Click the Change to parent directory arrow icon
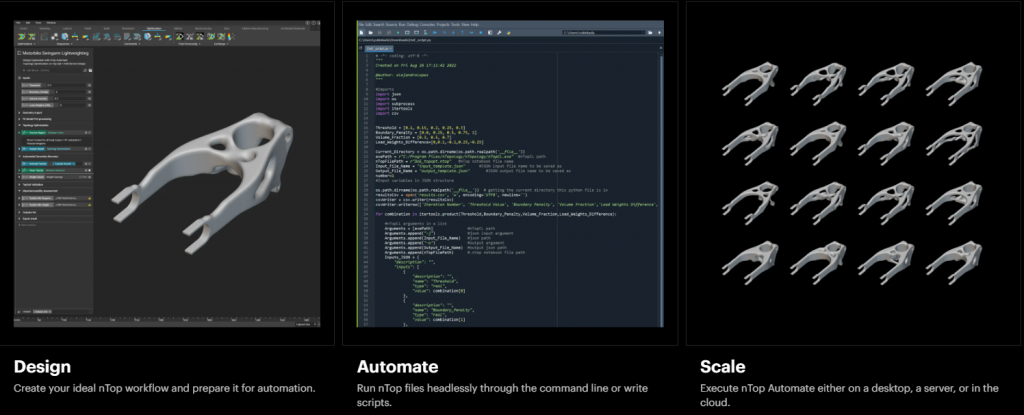This screenshot has height=415, width=1024. [x=659, y=33]
